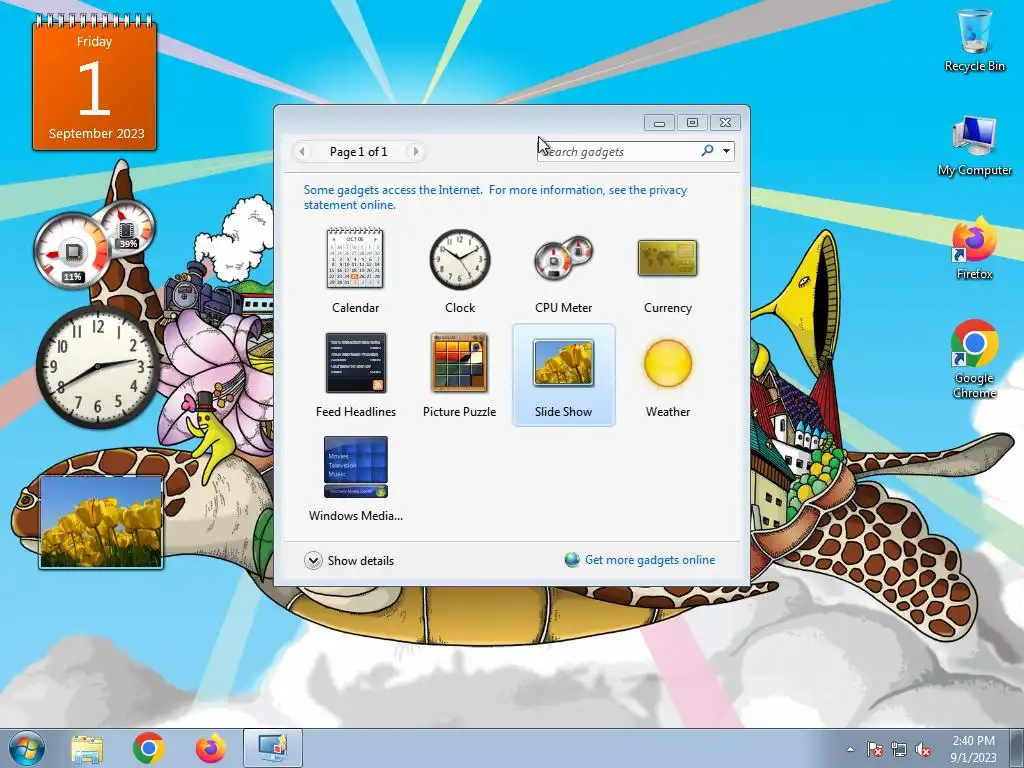The height and width of the screenshot is (768, 1024).
Task: Go to next gadget page
Action: click(415, 152)
